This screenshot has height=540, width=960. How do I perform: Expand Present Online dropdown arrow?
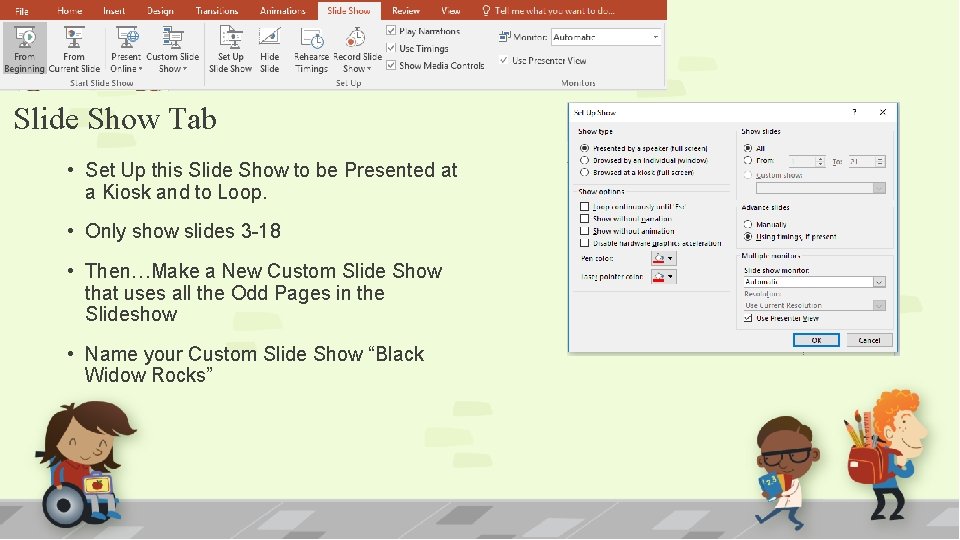tap(140, 69)
